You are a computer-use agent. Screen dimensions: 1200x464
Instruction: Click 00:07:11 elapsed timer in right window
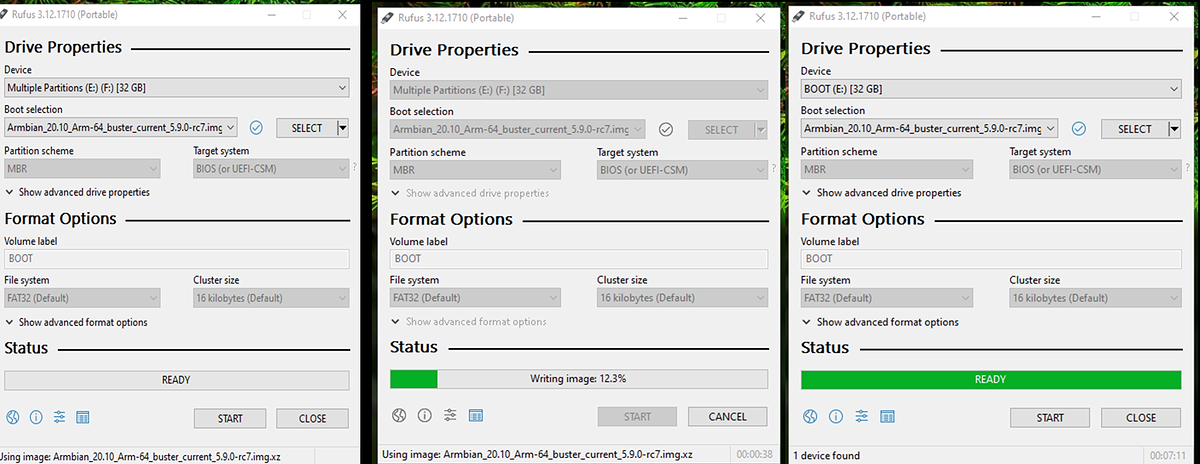click(1167, 456)
